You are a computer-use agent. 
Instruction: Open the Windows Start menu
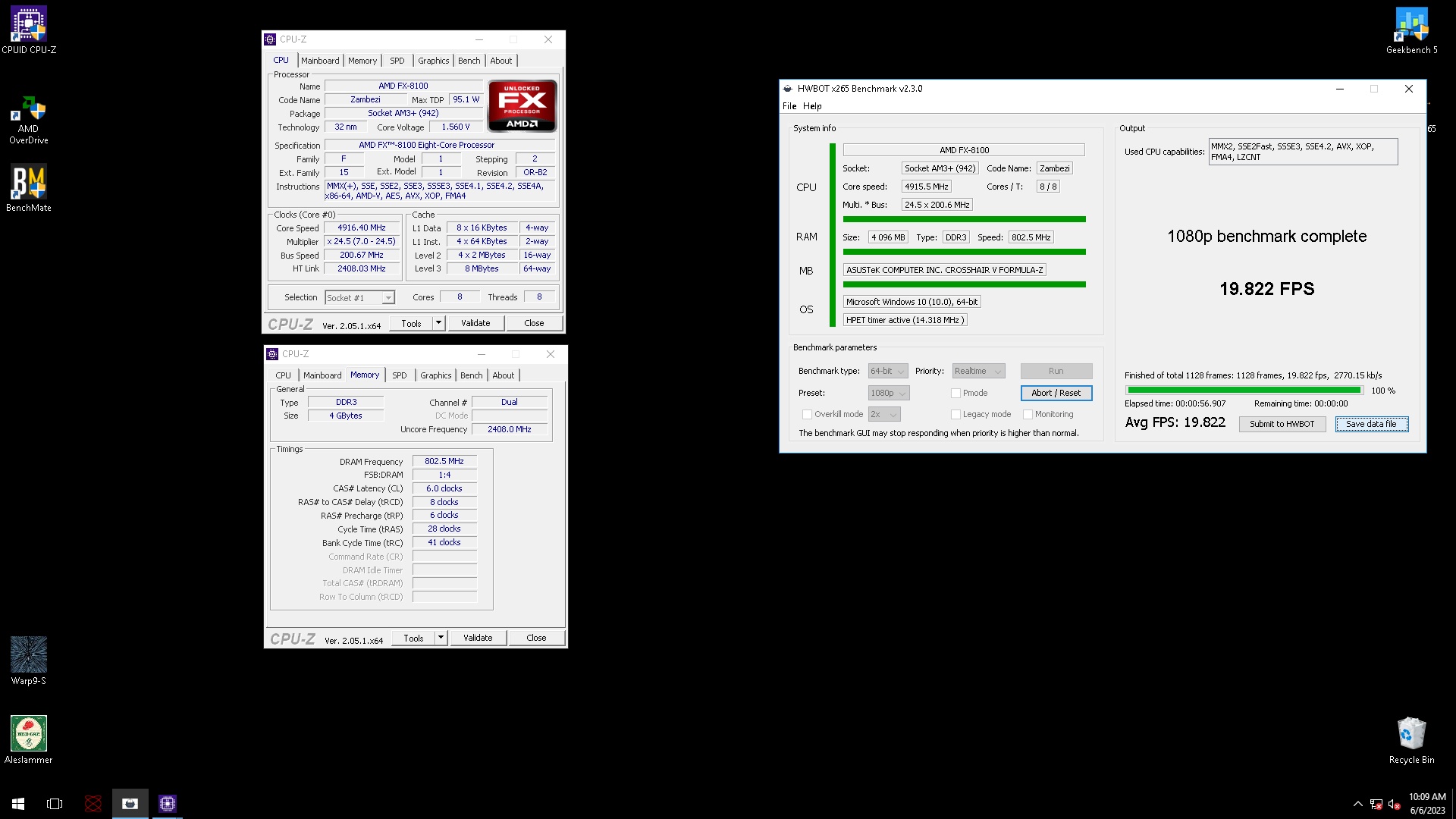point(18,804)
